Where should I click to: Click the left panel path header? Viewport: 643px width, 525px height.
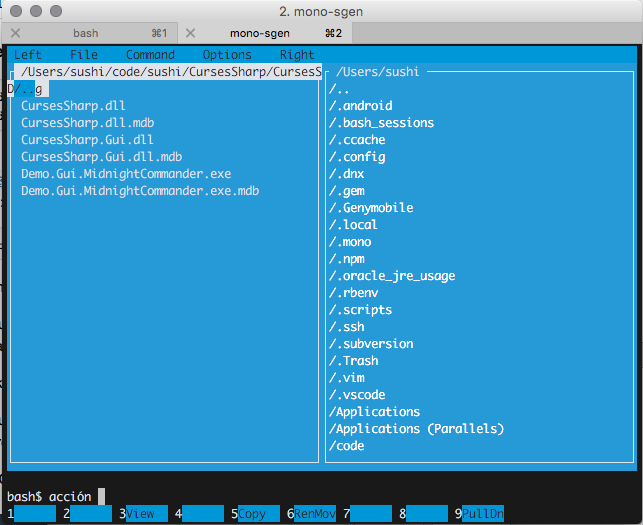(x=168, y=72)
